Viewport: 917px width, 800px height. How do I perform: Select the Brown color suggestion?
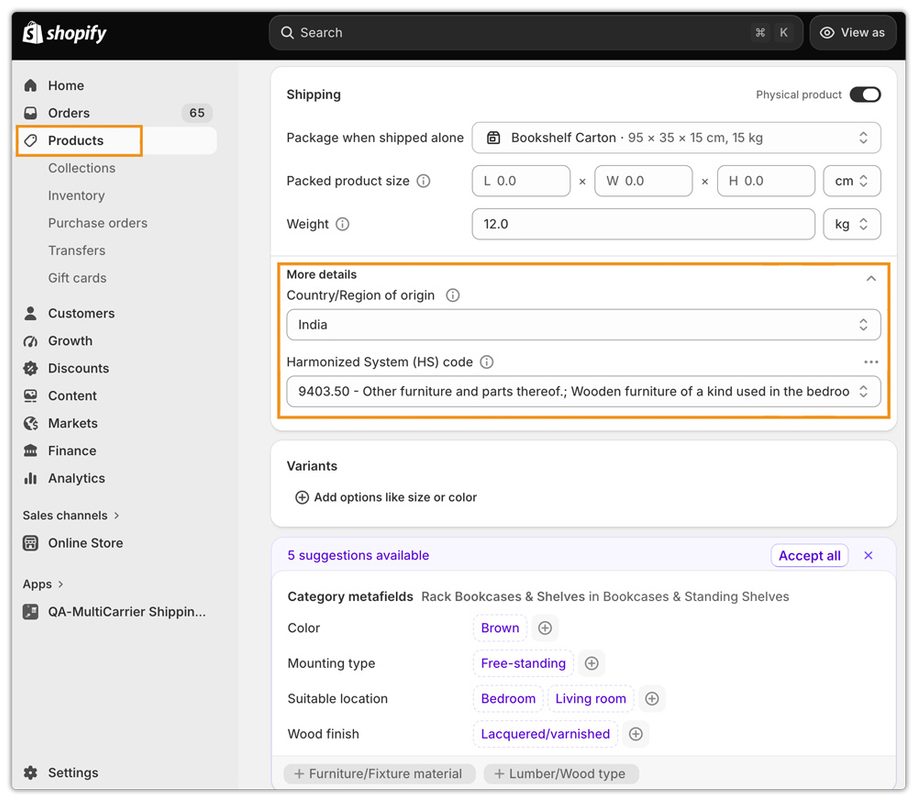coord(500,628)
